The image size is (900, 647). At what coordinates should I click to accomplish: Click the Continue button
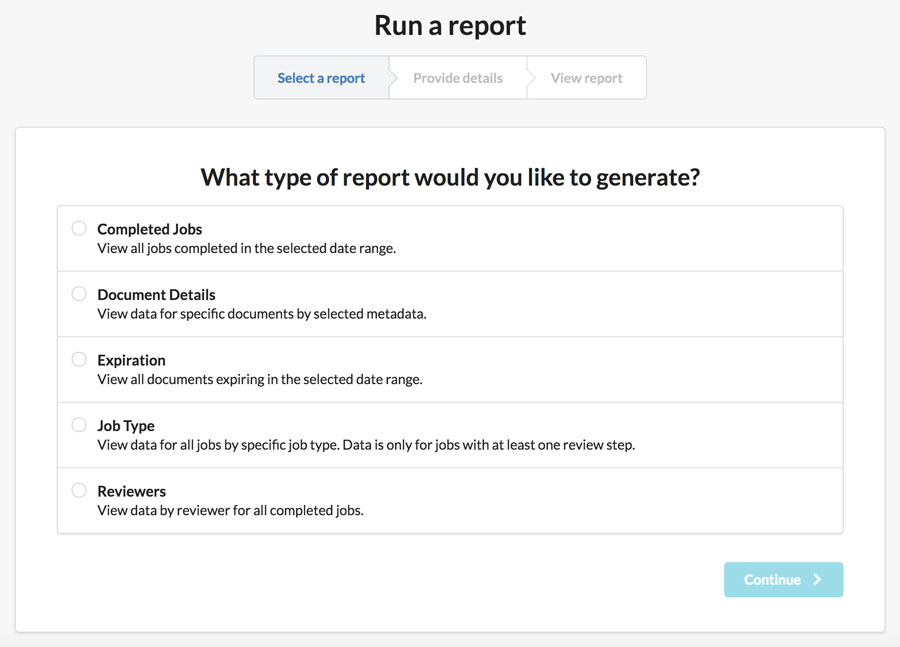point(783,580)
